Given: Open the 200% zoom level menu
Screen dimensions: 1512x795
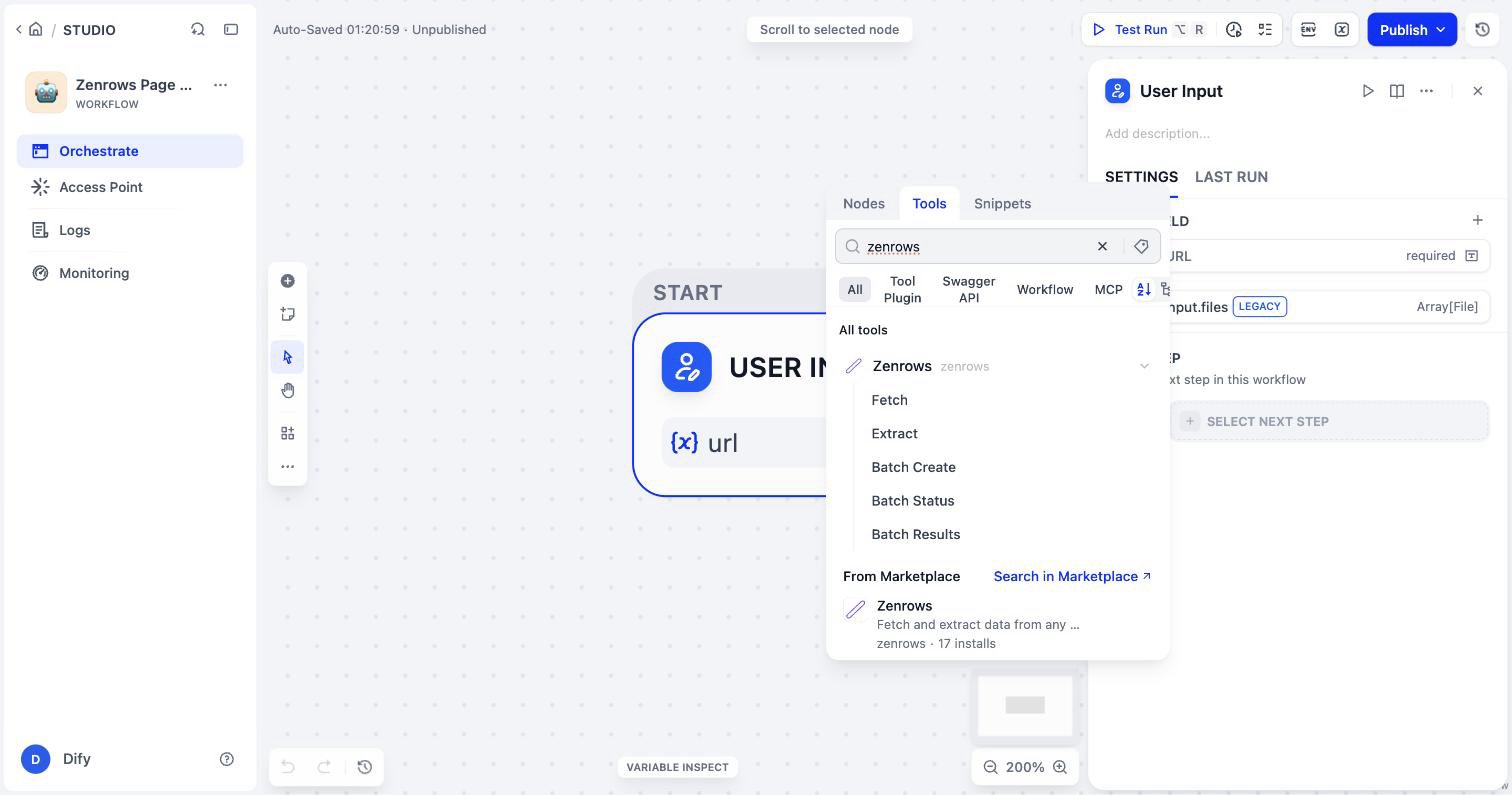Looking at the screenshot, I should (x=1025, y=767).
